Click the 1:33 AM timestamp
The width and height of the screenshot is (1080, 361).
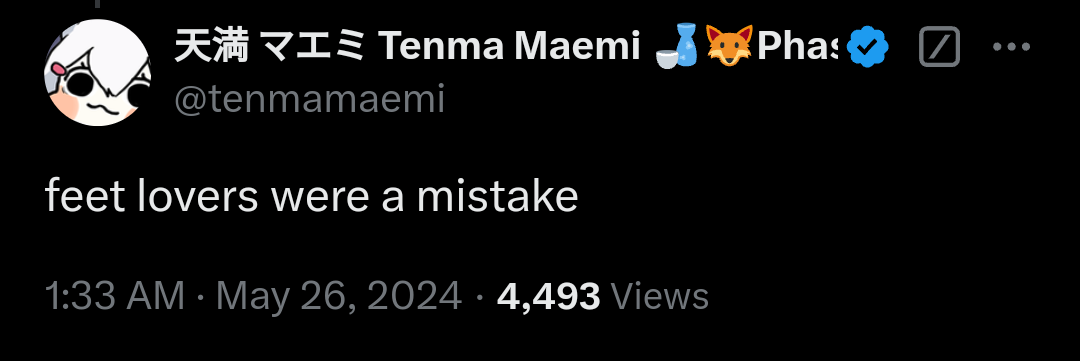point(115,296)
